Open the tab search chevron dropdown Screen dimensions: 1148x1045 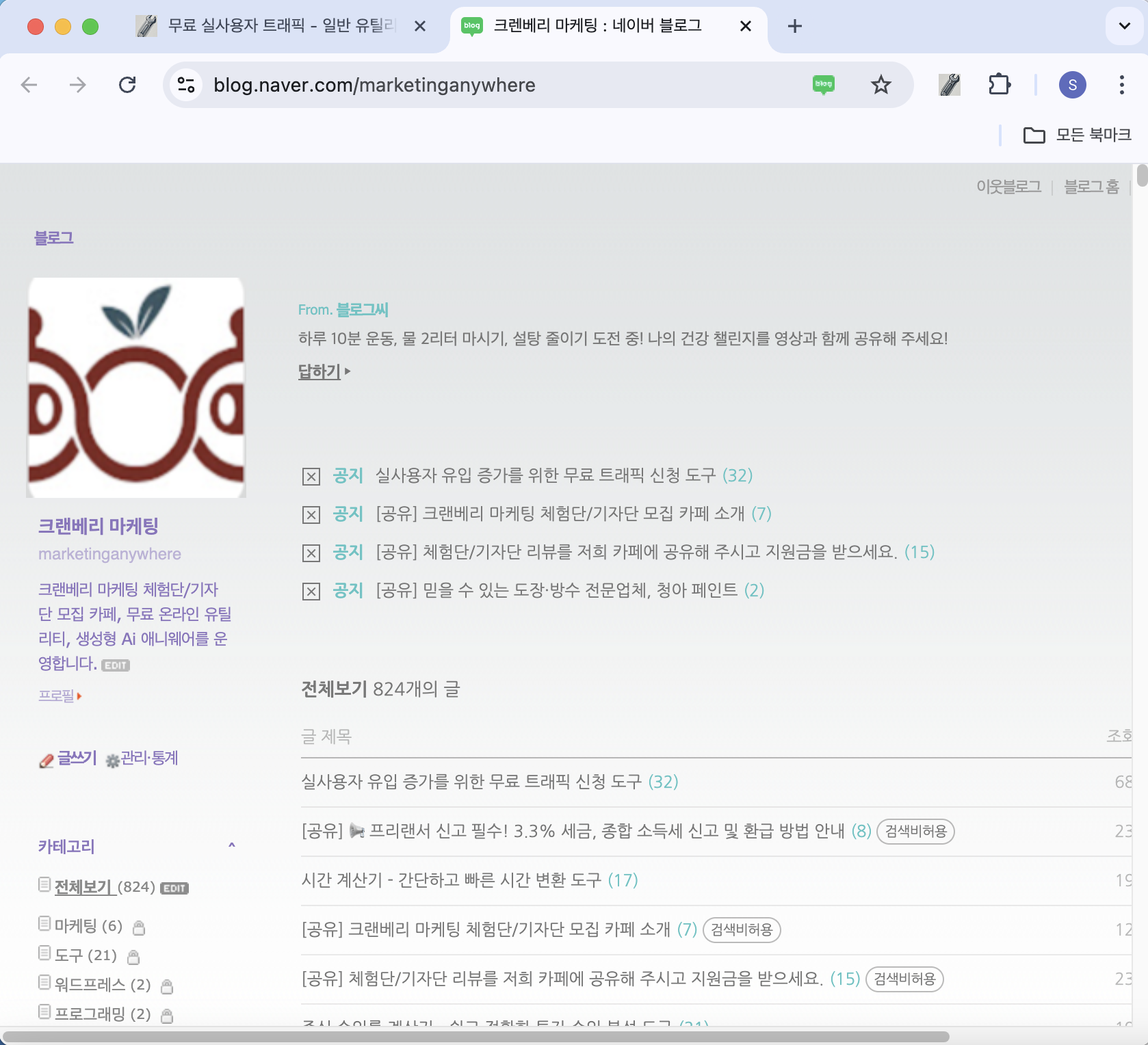[x=1124, y=26]
